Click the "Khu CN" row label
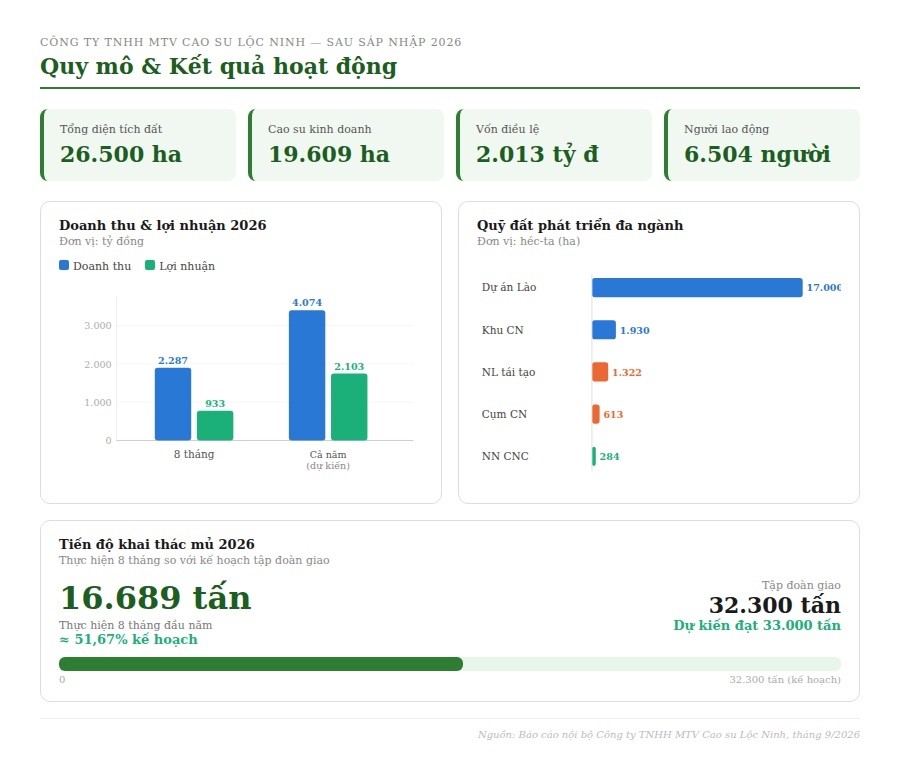The image size is (900, 776). pyautogui.click(x=503, y=330)
